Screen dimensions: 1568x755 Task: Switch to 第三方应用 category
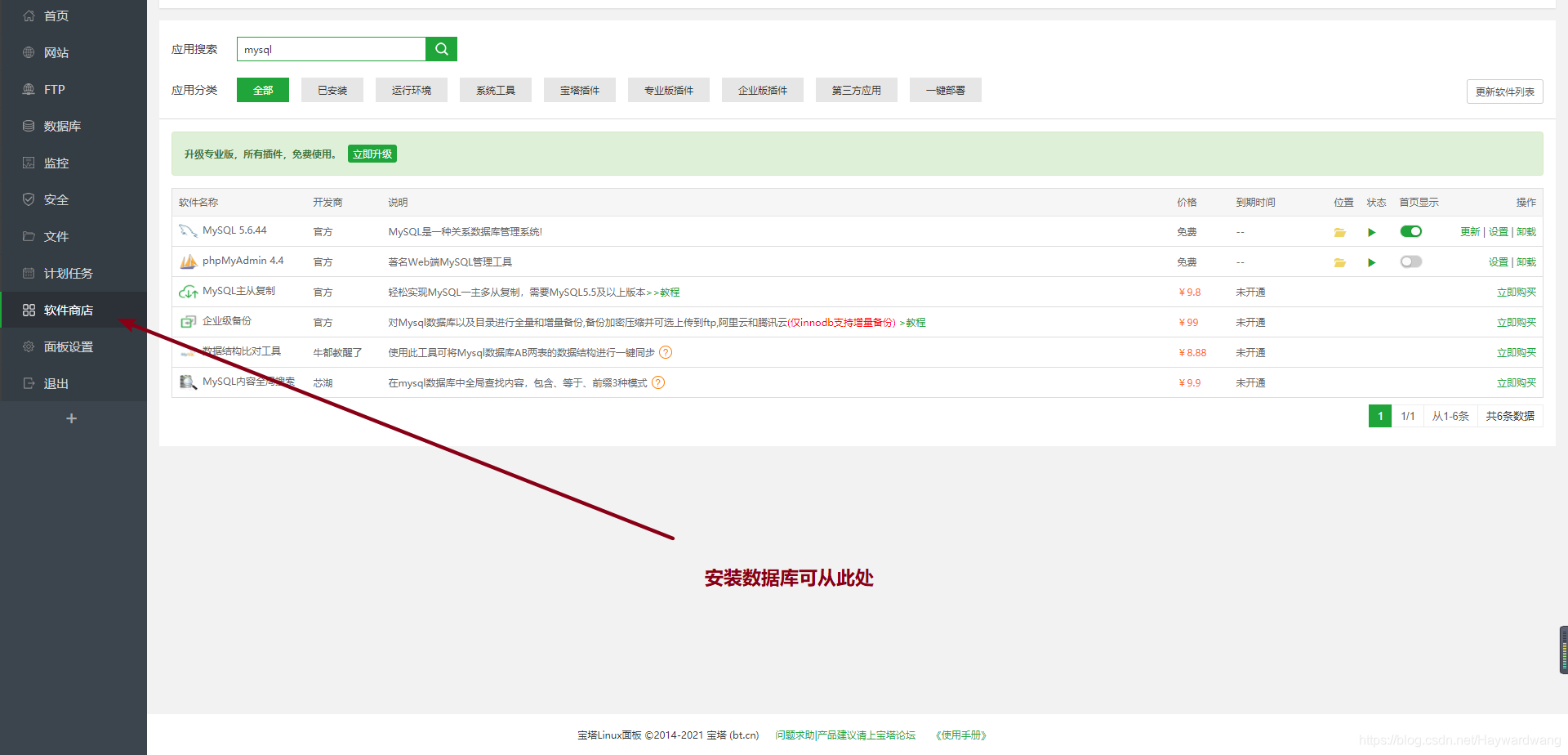pyautogui.click(x=857, y=90)
